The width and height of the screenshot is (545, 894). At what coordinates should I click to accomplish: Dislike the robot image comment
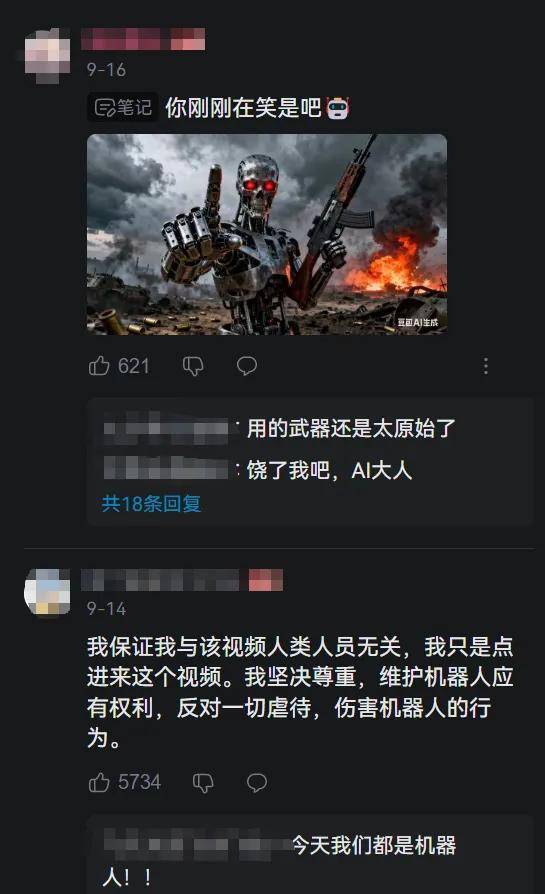(193, 366)
